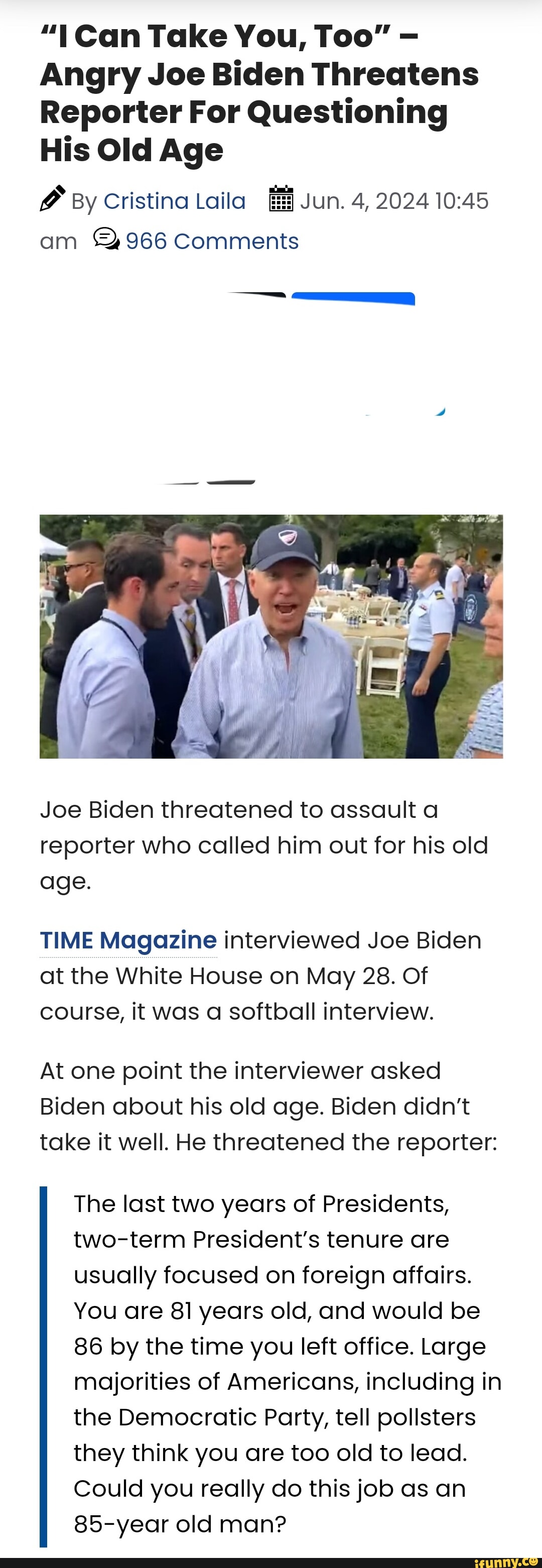Click the 'softball interview' paragraph
The height and width of the screenshot is (1568, 542).
(x=260, y=976)
